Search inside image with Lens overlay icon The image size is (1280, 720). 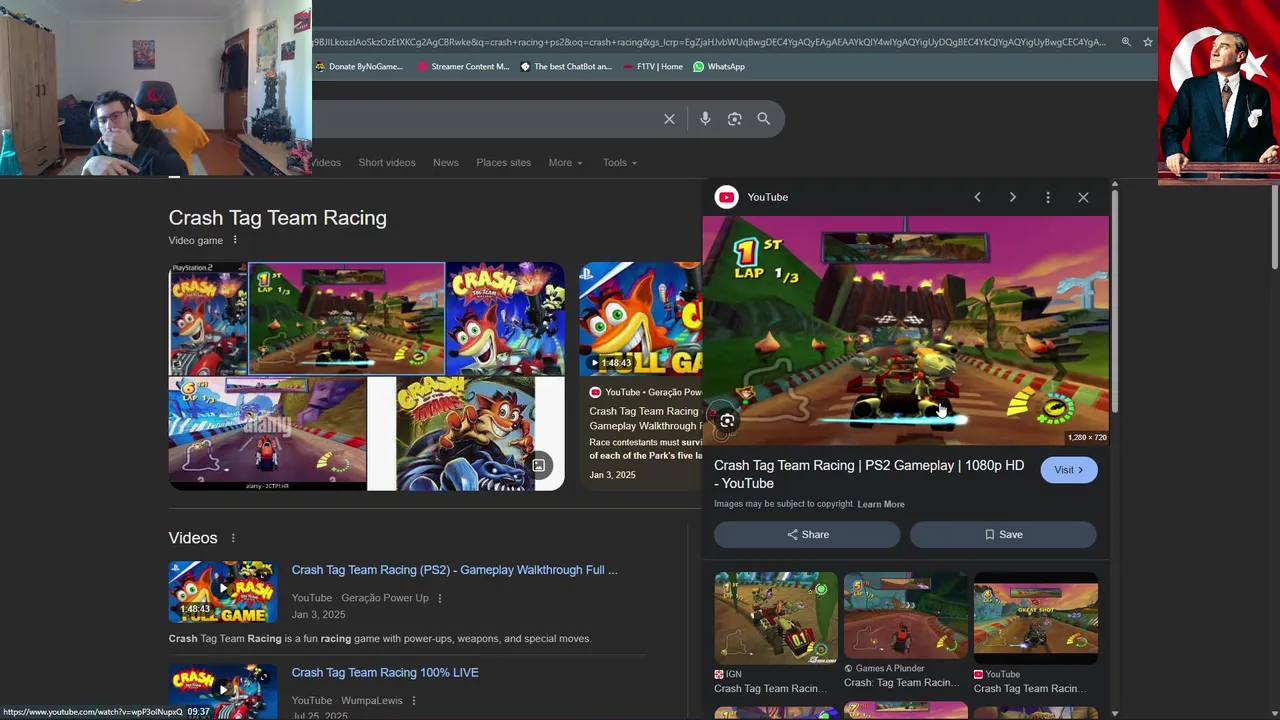click(727, 421)
